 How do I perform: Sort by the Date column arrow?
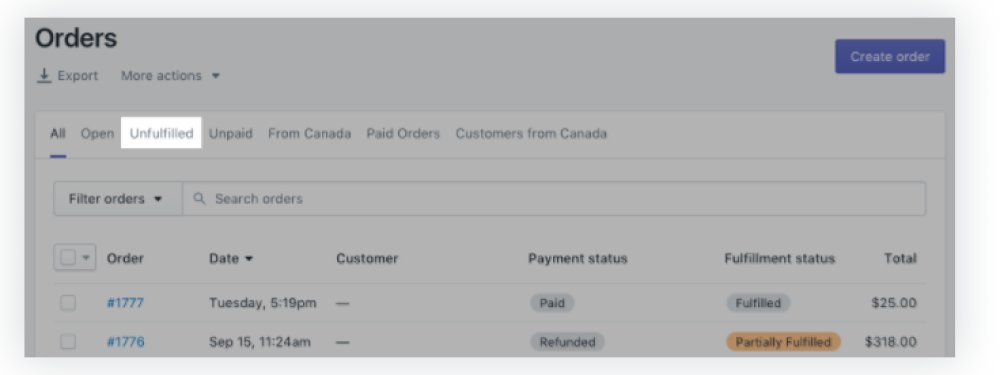(249, 259)
